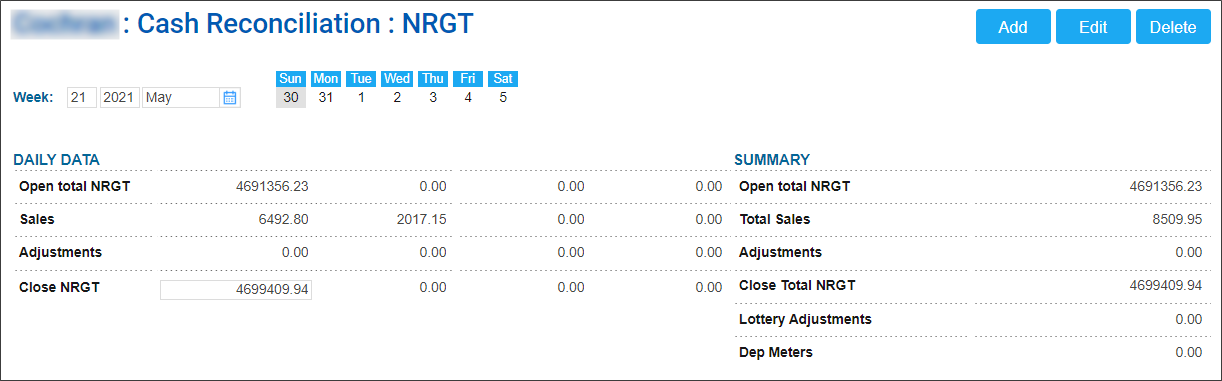The image size is (1222, 381).
Task: Click the Lottery Adjustments value 0.00
Action: point(1189,319)
